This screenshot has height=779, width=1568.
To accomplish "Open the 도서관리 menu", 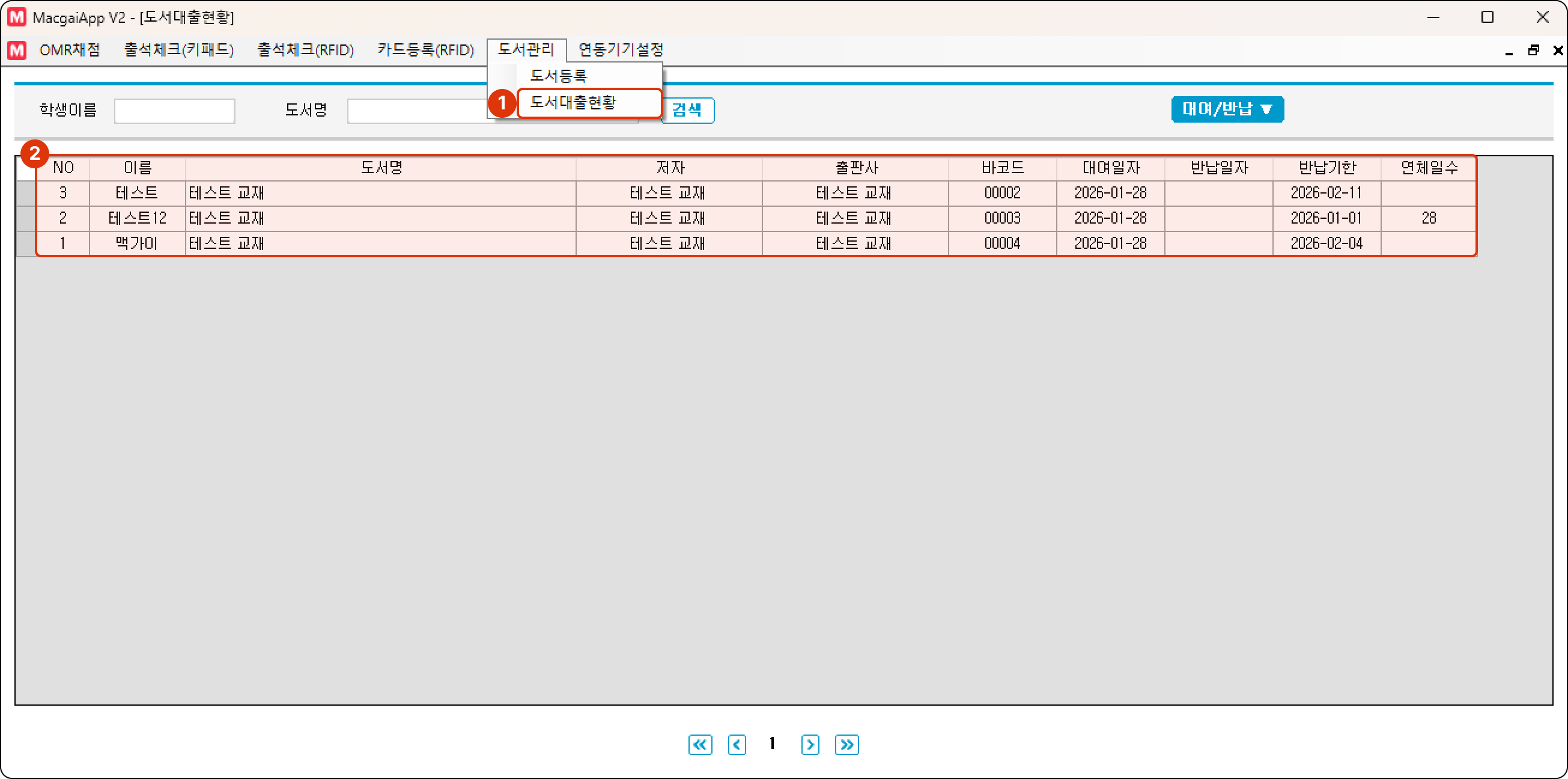I will click(x=526, y=50).
